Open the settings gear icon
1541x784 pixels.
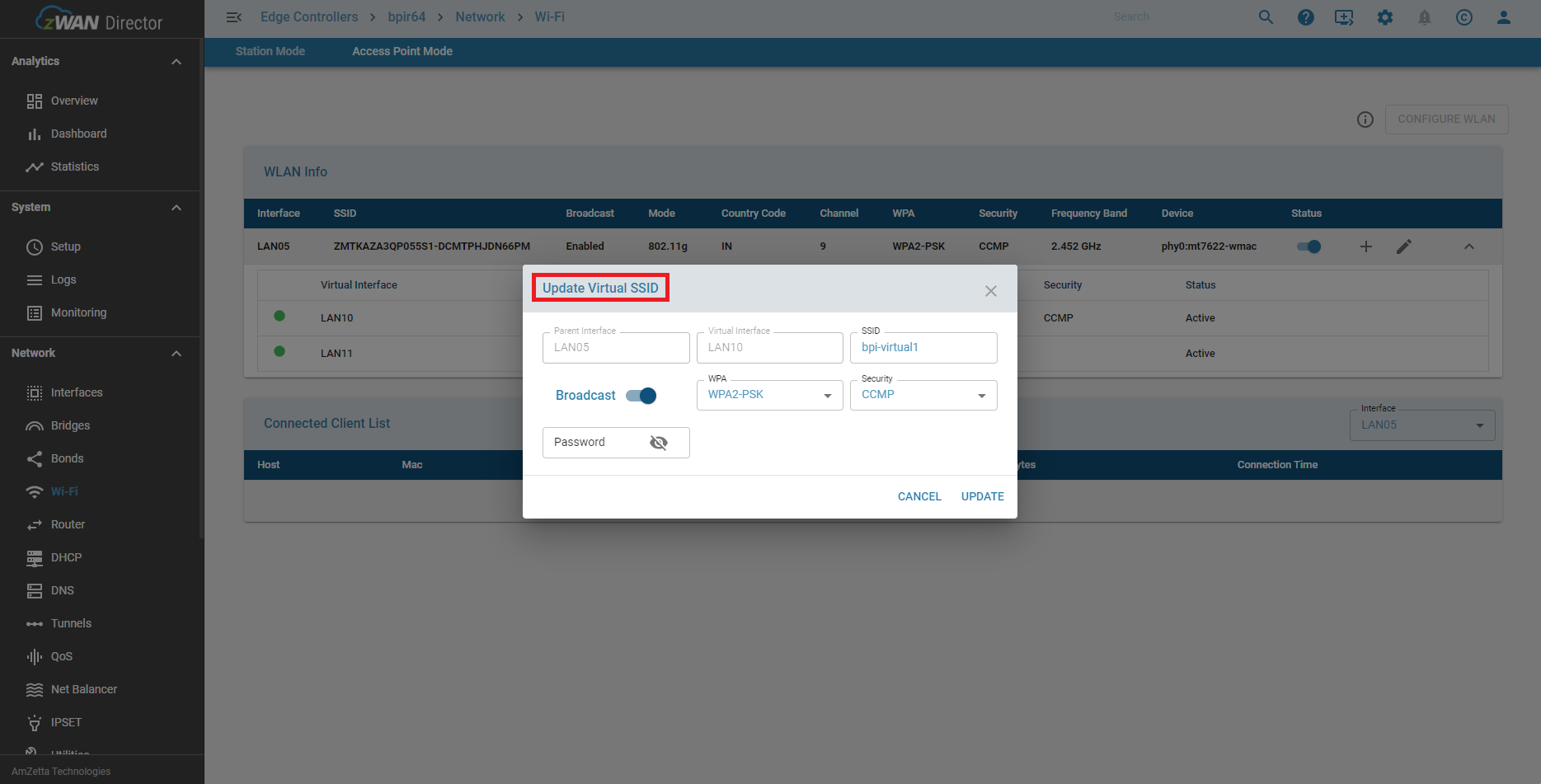point(1384,17)
